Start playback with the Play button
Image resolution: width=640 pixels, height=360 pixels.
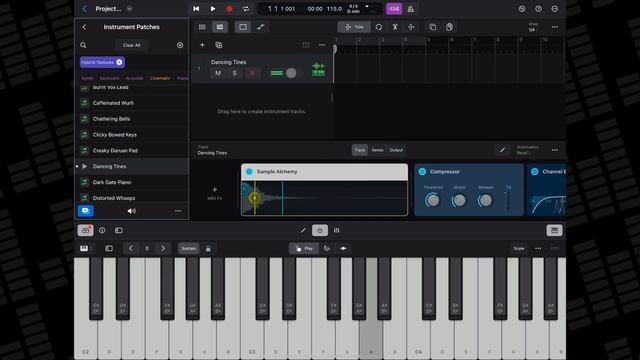pos(213,9)
